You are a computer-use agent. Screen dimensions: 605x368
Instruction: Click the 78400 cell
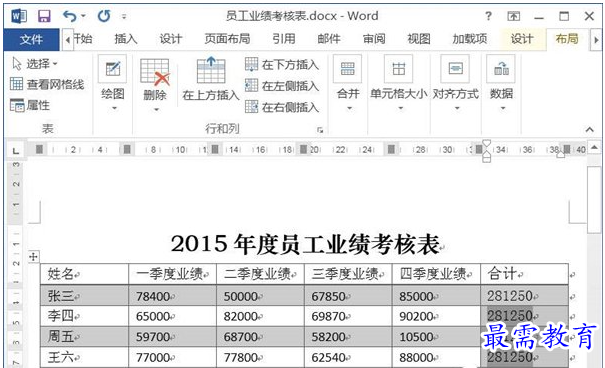pos(172,296)
